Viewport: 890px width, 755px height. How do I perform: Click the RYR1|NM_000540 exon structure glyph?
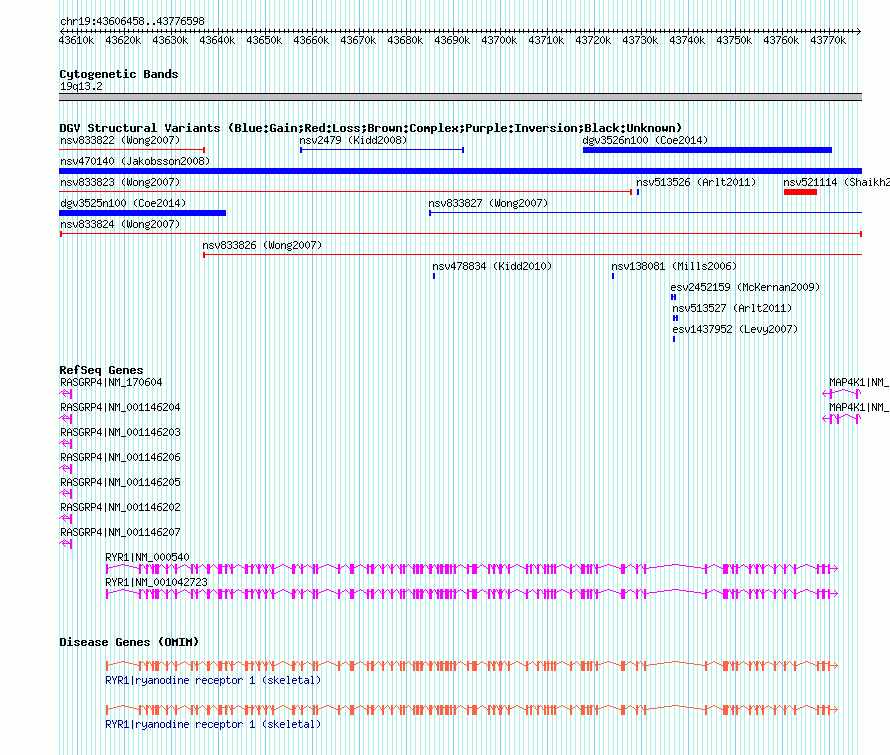[x=472, y=569]
